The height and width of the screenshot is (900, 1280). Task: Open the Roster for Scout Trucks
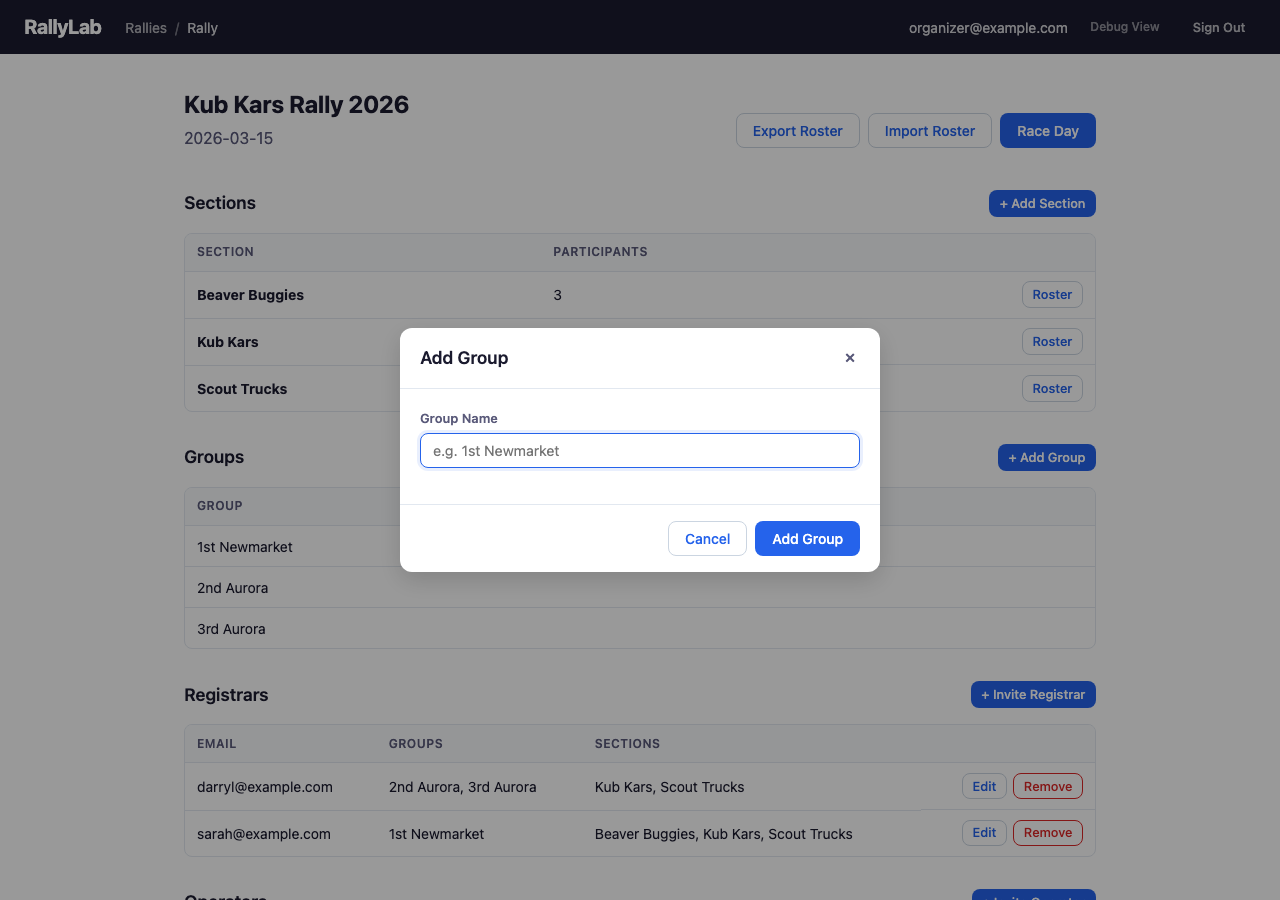(1052, 388)
